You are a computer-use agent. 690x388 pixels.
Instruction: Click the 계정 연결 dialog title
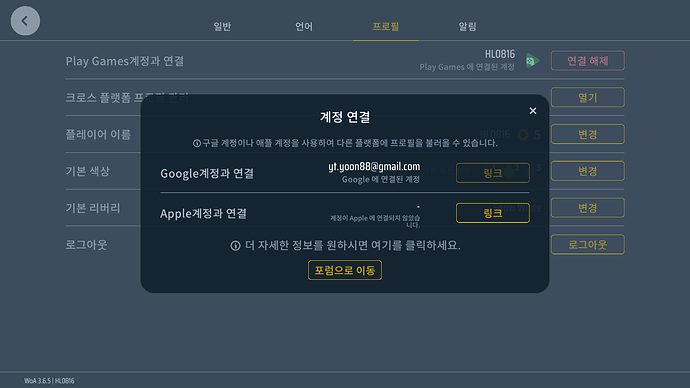(x=345, y=117)
